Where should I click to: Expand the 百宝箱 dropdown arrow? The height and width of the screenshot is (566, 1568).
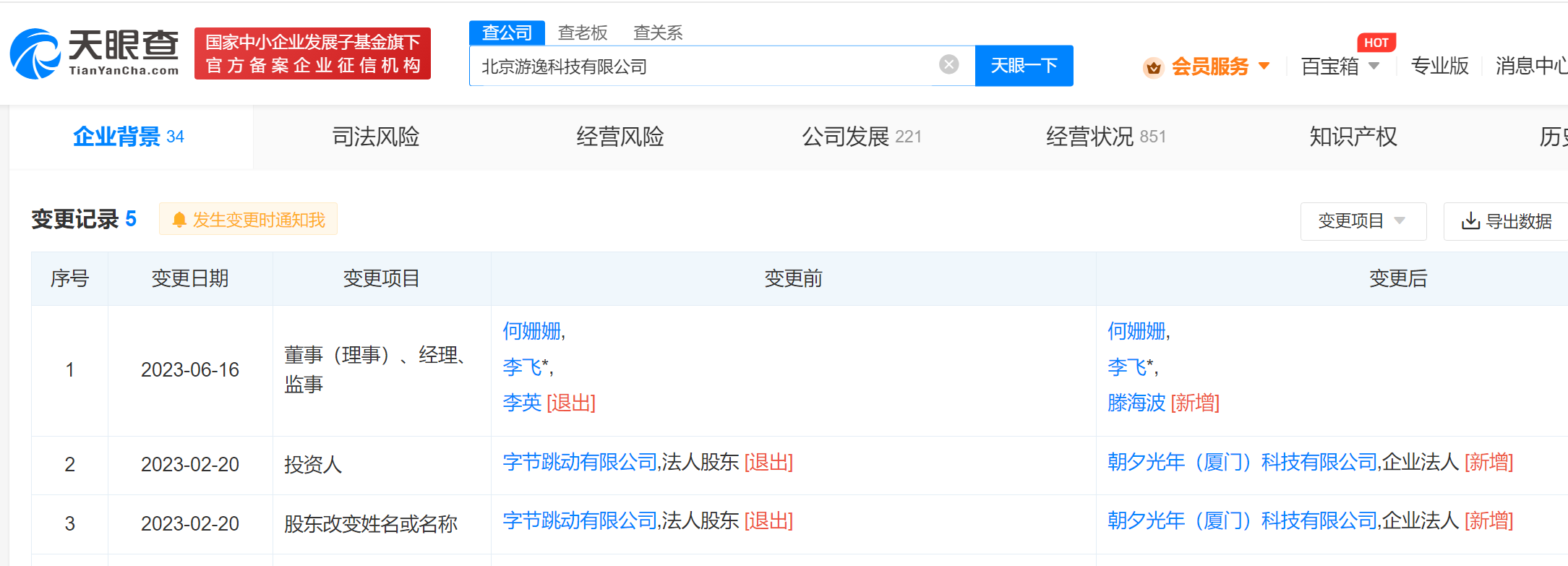(1374, 66)
